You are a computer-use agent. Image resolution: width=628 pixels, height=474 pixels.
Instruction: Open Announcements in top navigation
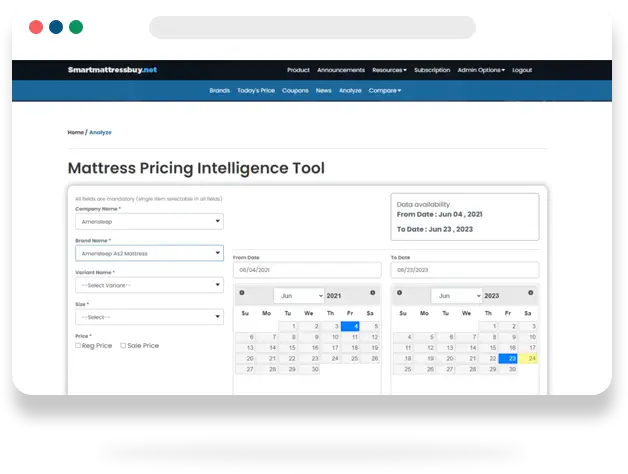click(x=341, y=70)
